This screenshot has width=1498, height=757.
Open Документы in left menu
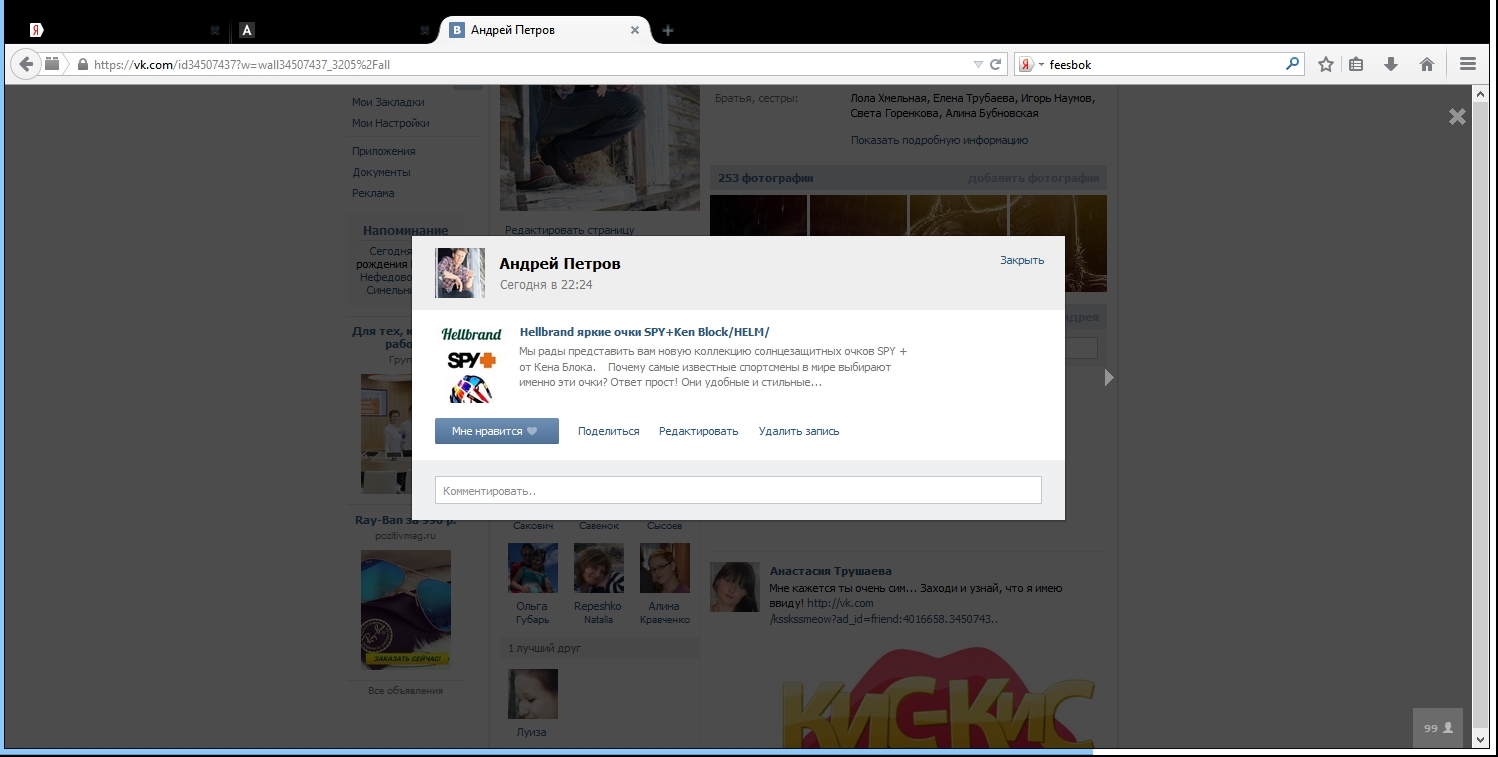click(381, 172)
